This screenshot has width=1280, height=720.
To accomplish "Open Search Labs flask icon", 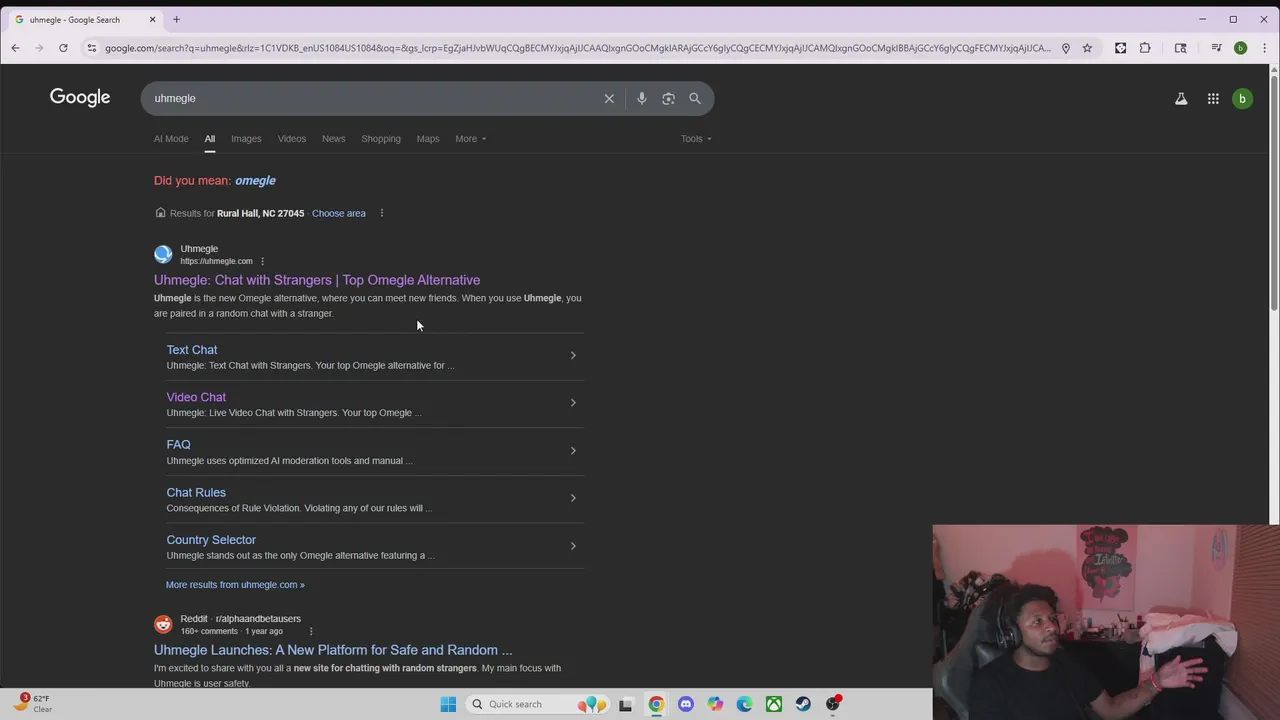I will click(1181, 98).
